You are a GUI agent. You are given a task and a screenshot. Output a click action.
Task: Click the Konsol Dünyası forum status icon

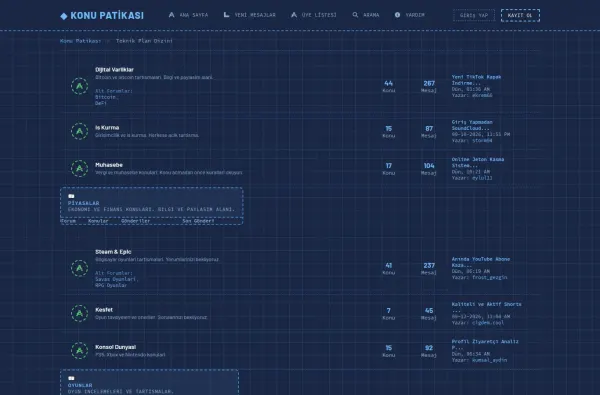[x=80, y=351]
